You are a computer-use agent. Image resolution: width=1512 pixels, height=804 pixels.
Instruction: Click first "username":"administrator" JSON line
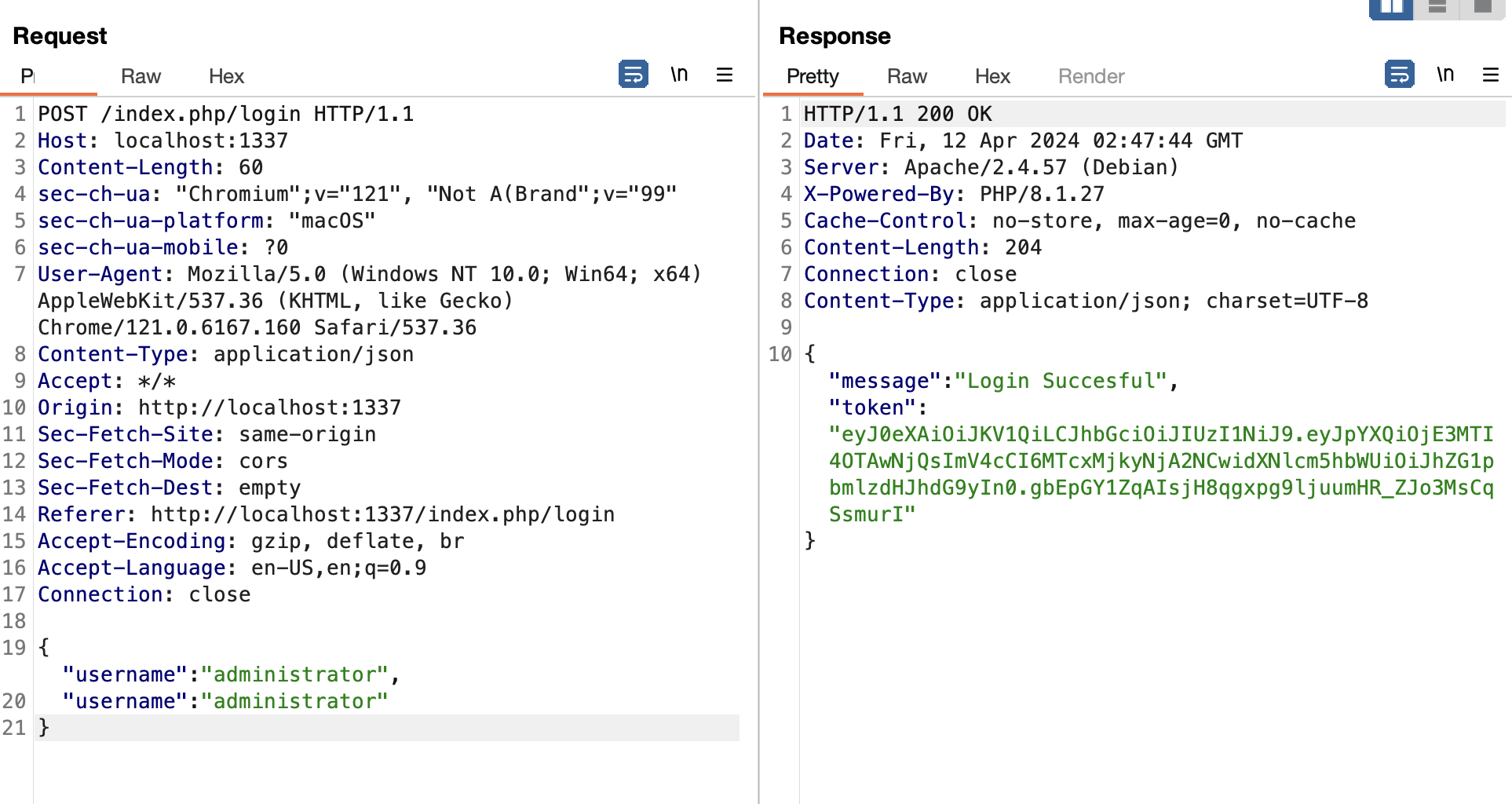click(232, 674)
